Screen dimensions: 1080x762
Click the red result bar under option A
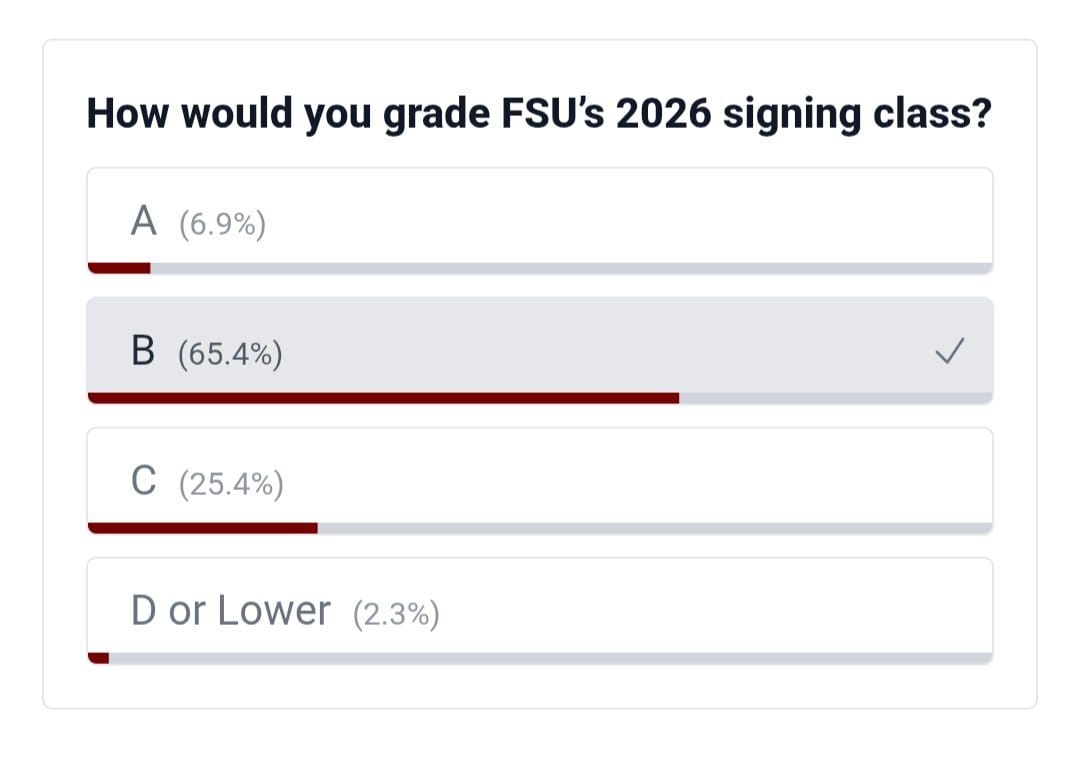[119, 268]
